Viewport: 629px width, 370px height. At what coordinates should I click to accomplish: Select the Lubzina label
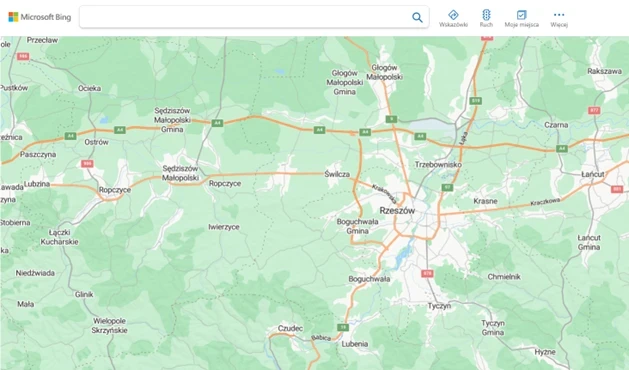37,184
